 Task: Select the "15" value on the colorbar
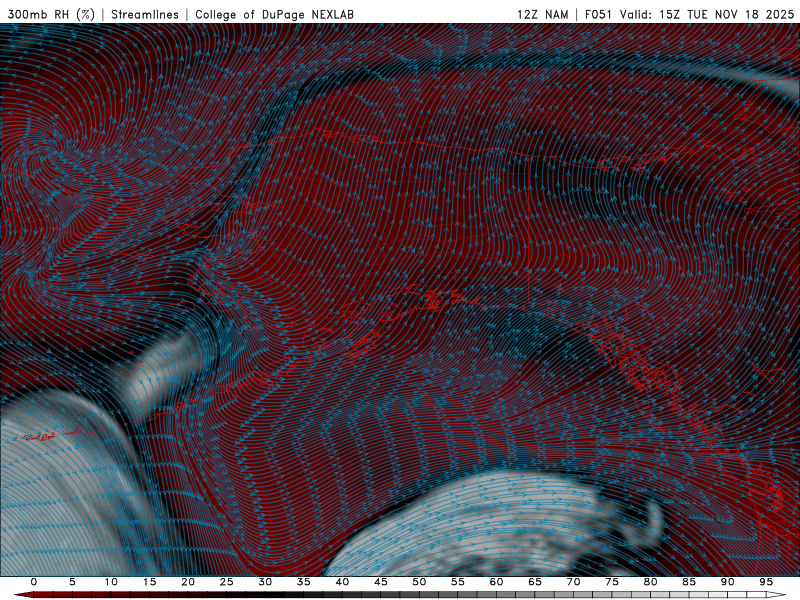pos(149,582)
